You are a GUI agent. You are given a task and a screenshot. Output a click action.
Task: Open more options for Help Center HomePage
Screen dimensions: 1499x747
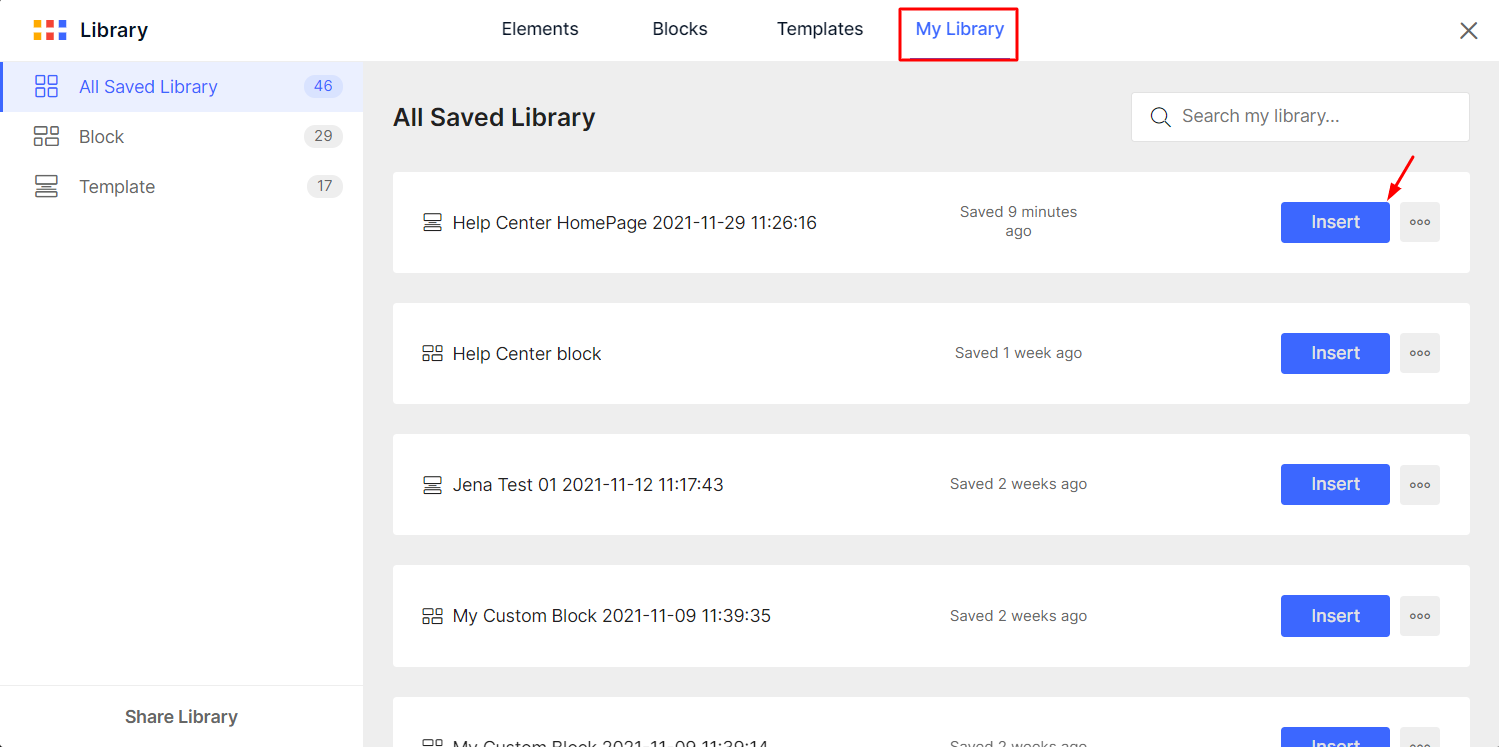pos(1420,222)
